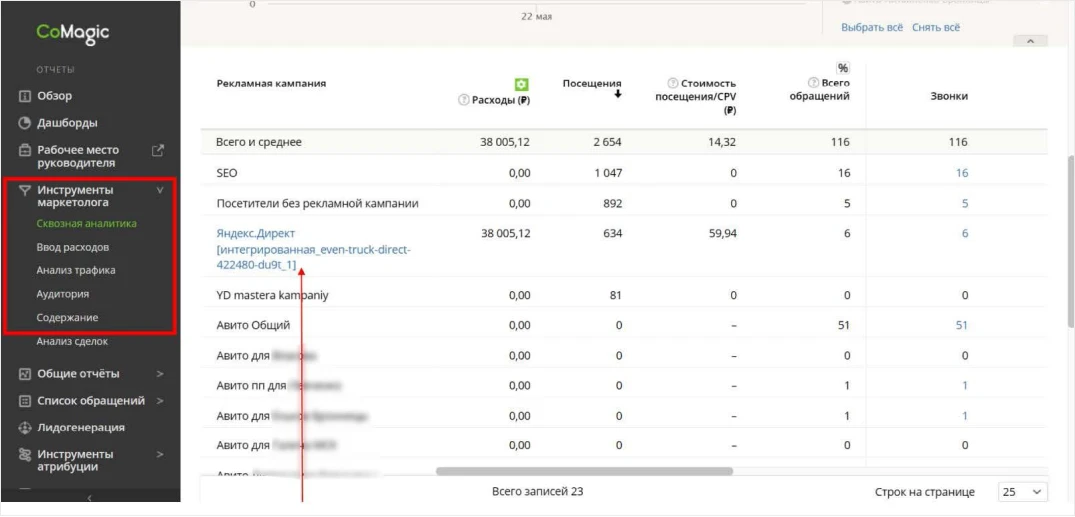Click help icon next to Стоимость посещения/CPV
Screen dimensions: 1075x517
673,84
